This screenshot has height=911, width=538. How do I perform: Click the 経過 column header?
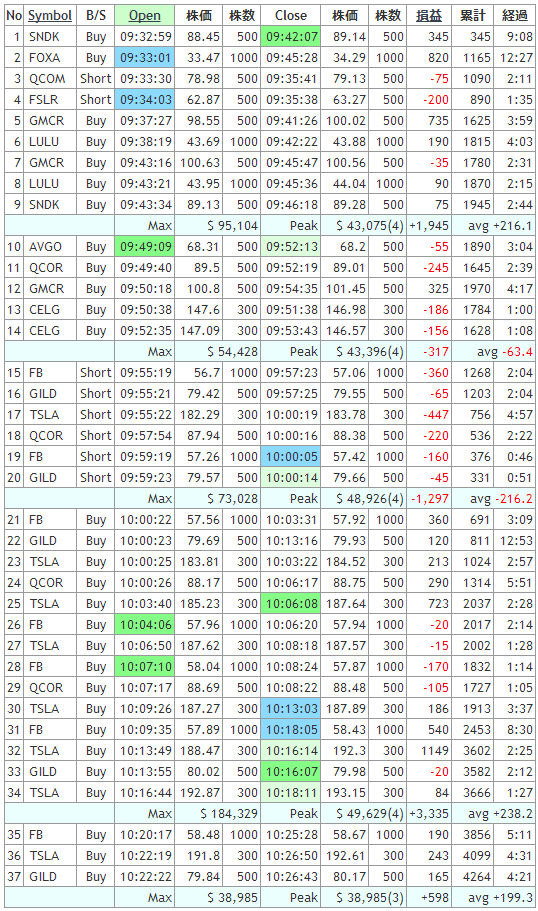pos(515,16)
